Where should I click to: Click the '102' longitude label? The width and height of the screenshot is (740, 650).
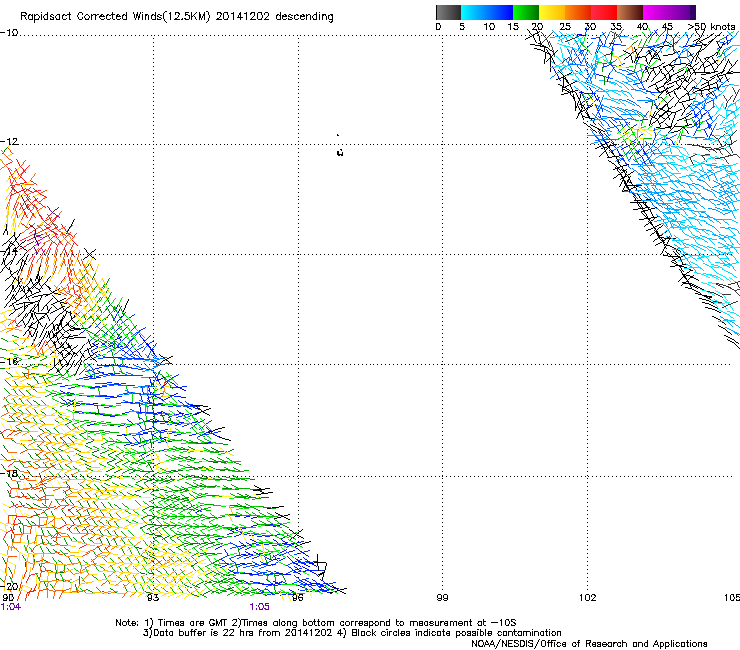coord(588,598)
